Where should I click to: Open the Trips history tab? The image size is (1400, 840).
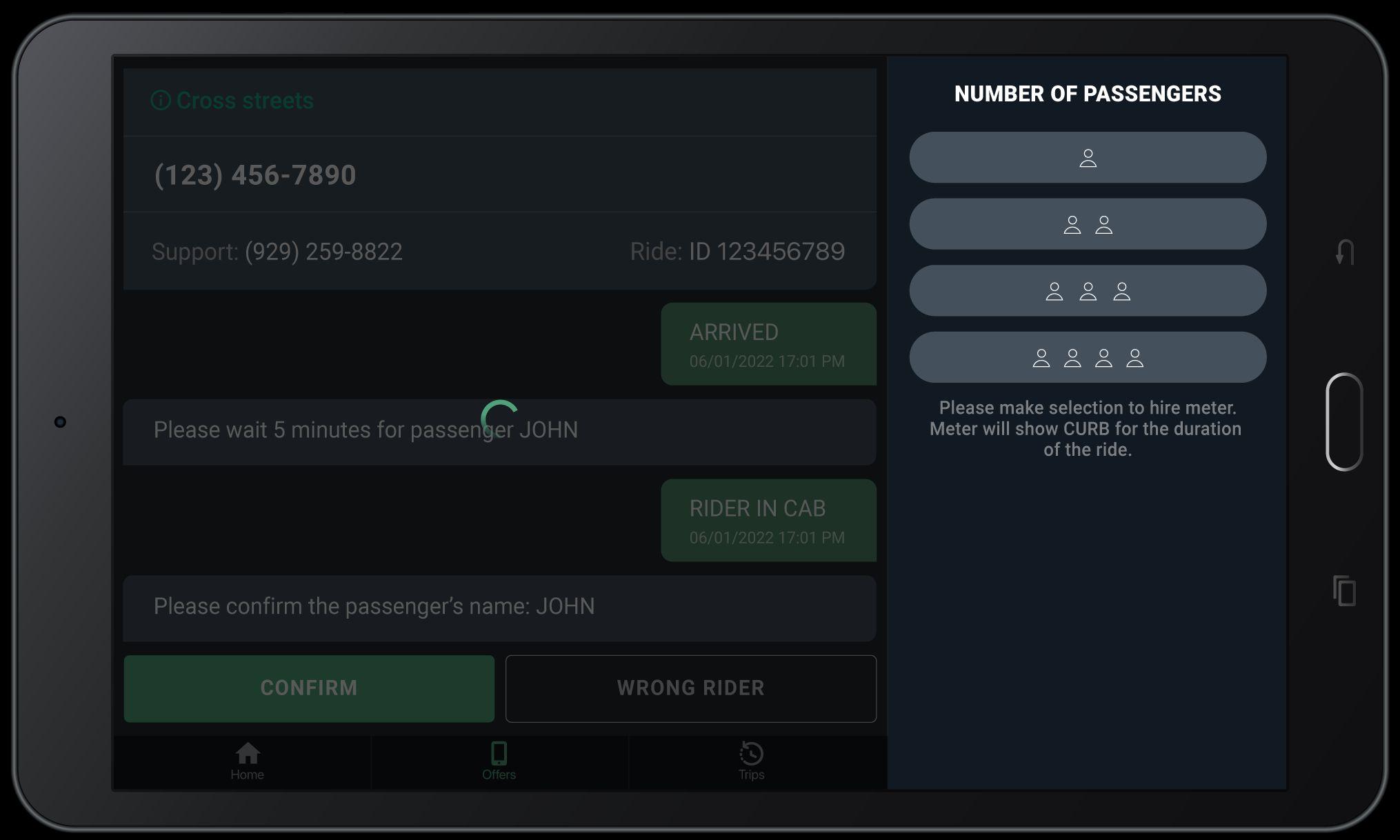751,761
